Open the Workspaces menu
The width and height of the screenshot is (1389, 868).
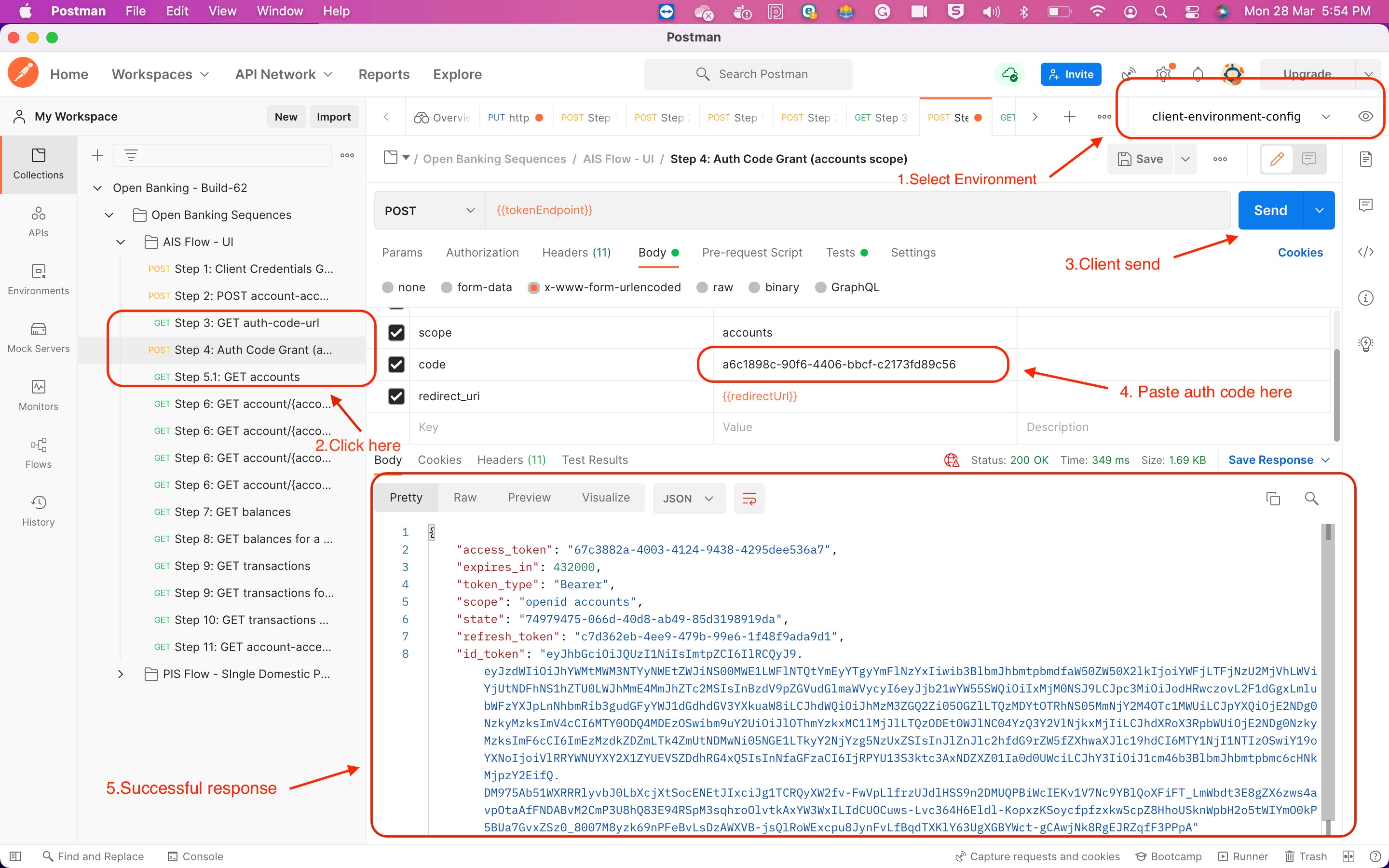(160, 74)
